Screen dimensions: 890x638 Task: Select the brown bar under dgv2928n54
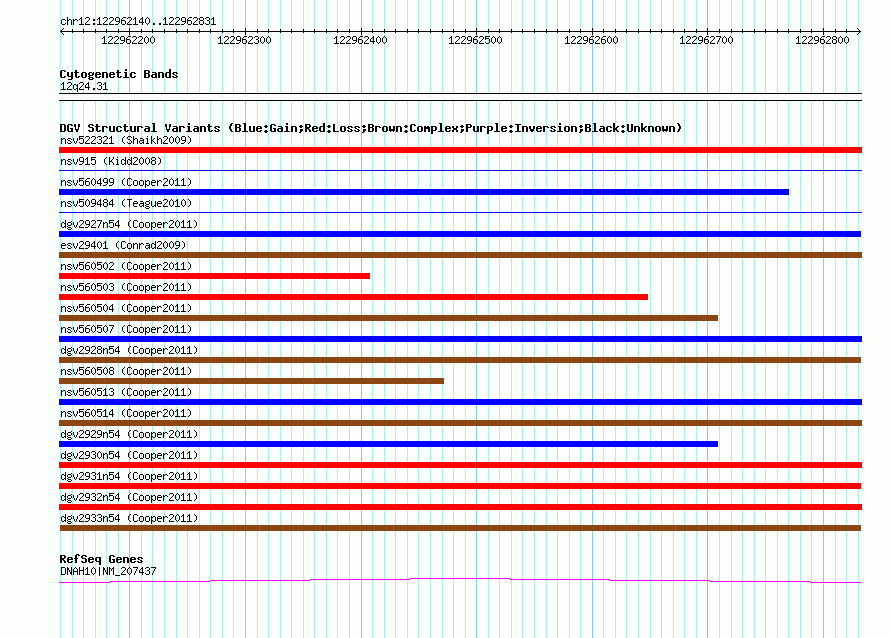point(460,360)
